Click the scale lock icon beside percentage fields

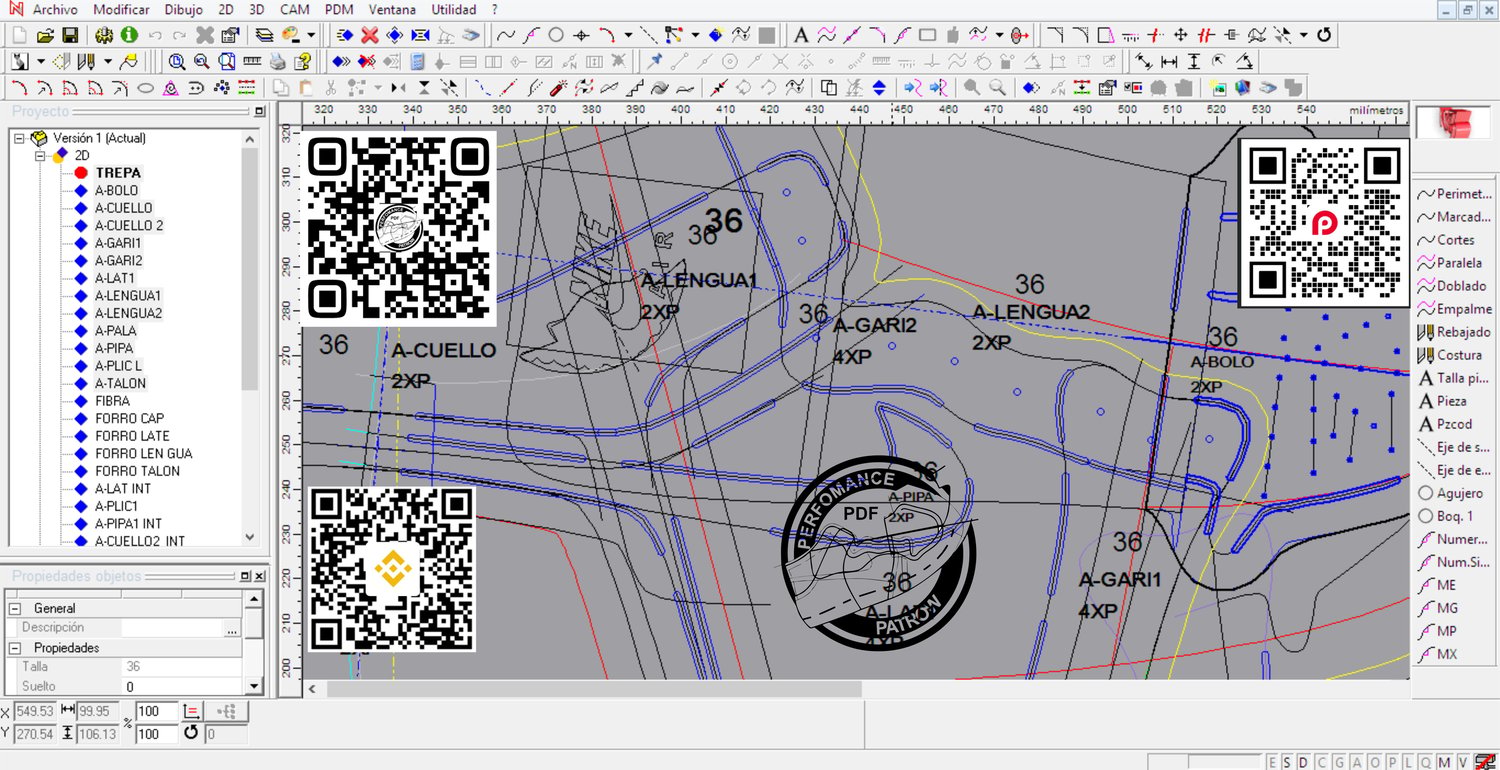point(192,711)
